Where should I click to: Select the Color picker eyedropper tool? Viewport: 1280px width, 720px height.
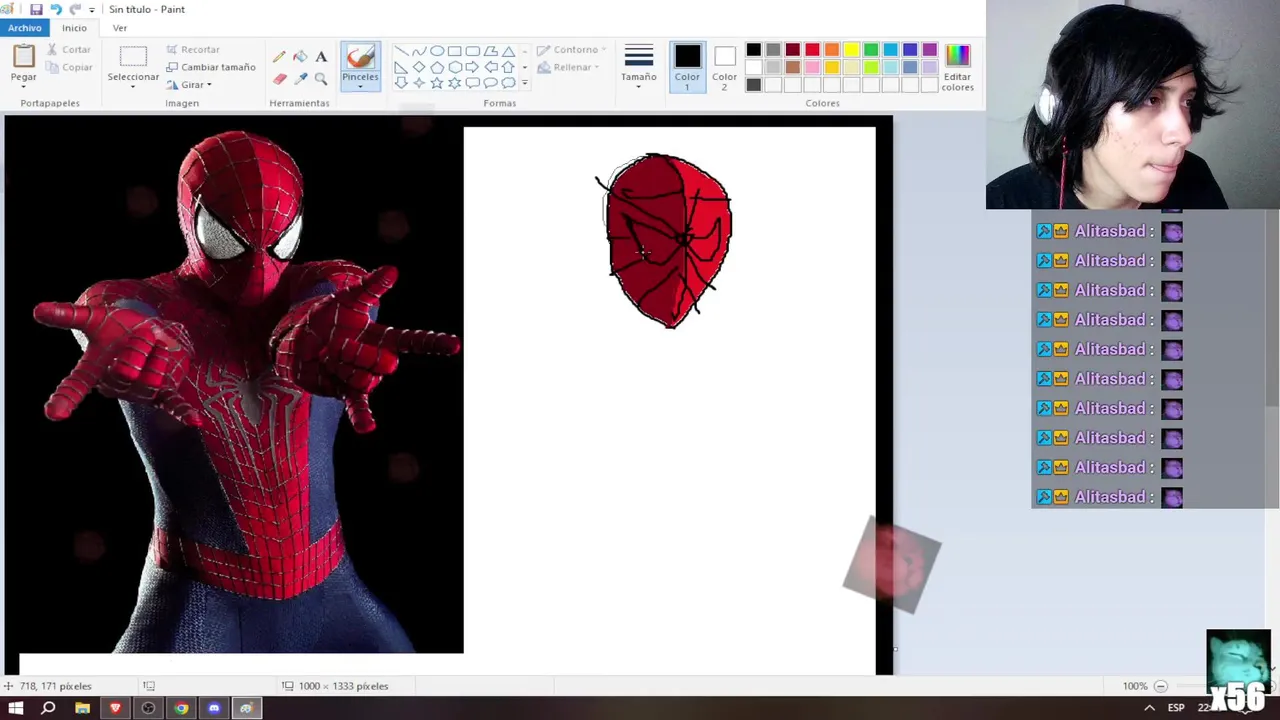pyautogui.click(x=300, y=78)
